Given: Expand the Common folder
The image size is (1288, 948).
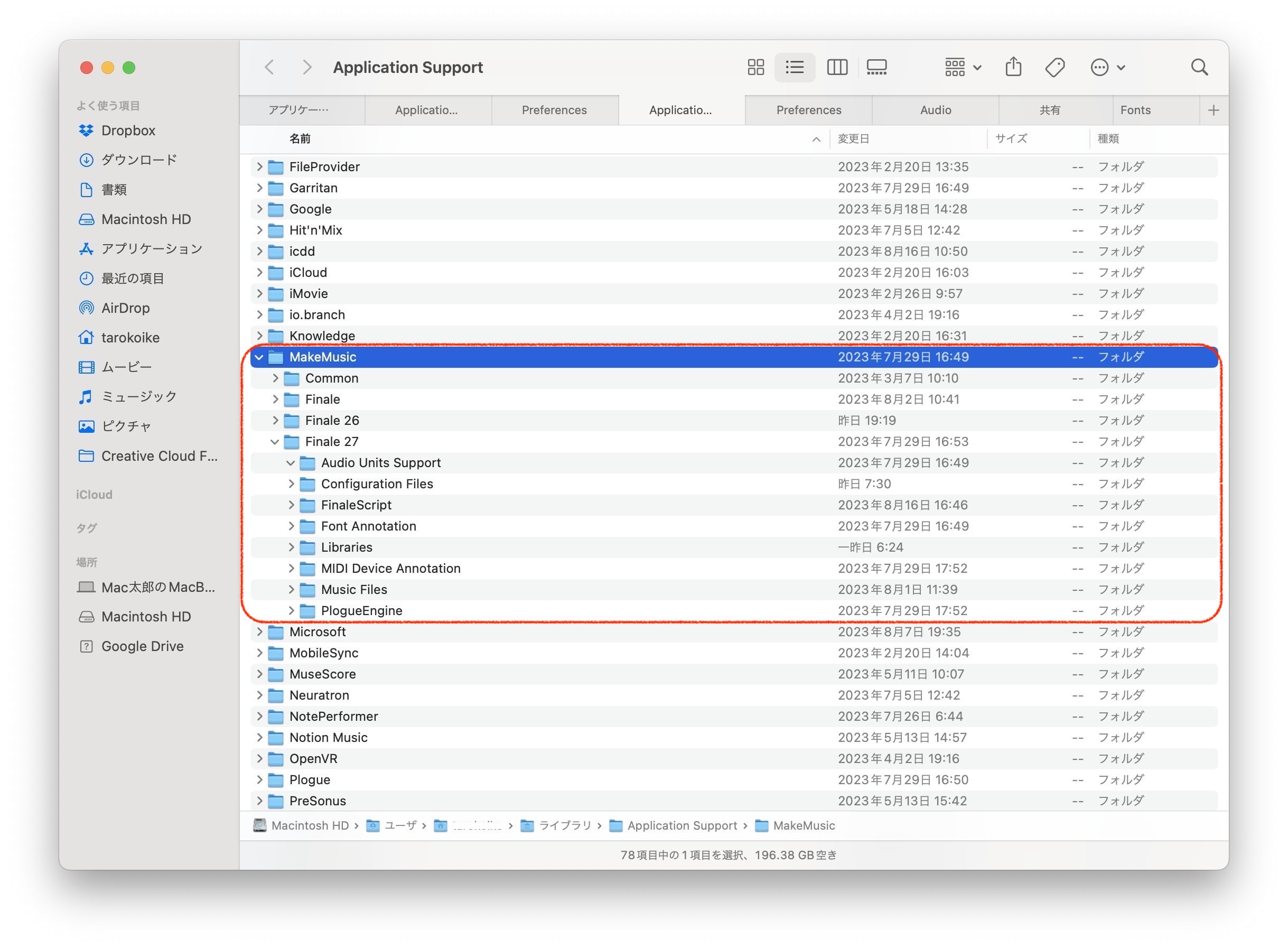Looking at the screenshot, I should (275, 378).
